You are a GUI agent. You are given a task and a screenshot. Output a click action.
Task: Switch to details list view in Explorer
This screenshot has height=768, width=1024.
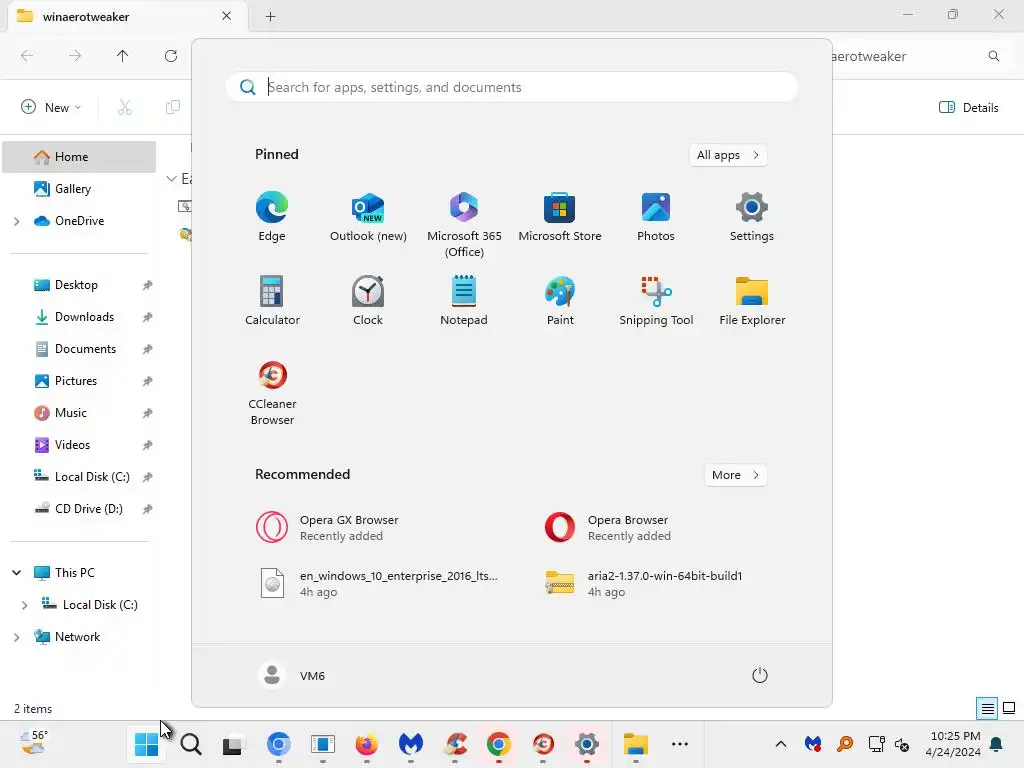(987, 708)
